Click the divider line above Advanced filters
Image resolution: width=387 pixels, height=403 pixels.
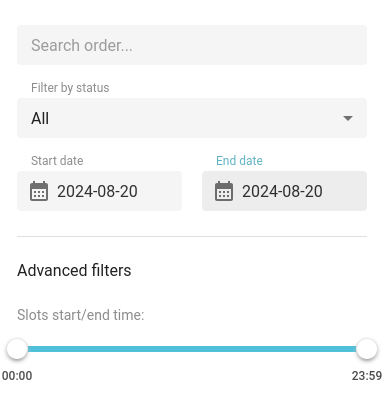point(192,237)
